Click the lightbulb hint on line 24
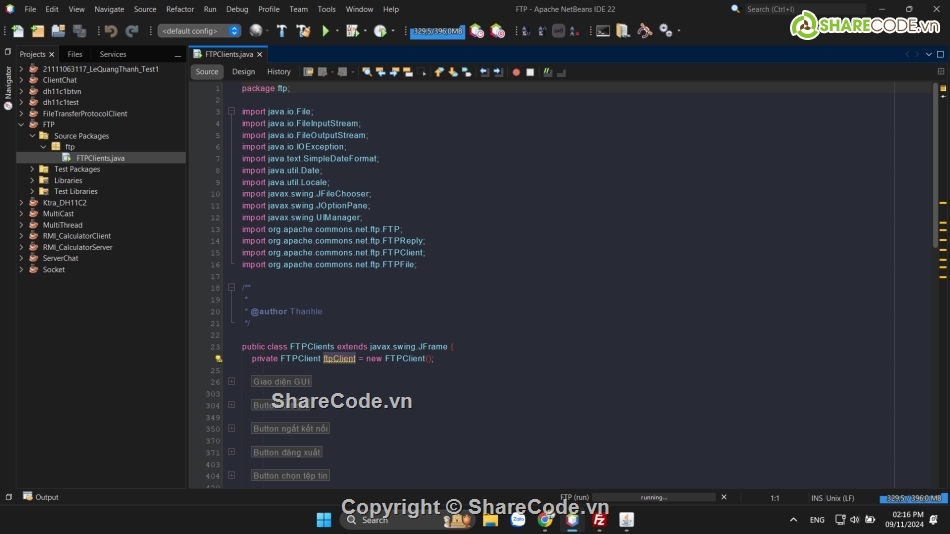Viewport: 950px width, 534px height. tap(219, 359)
